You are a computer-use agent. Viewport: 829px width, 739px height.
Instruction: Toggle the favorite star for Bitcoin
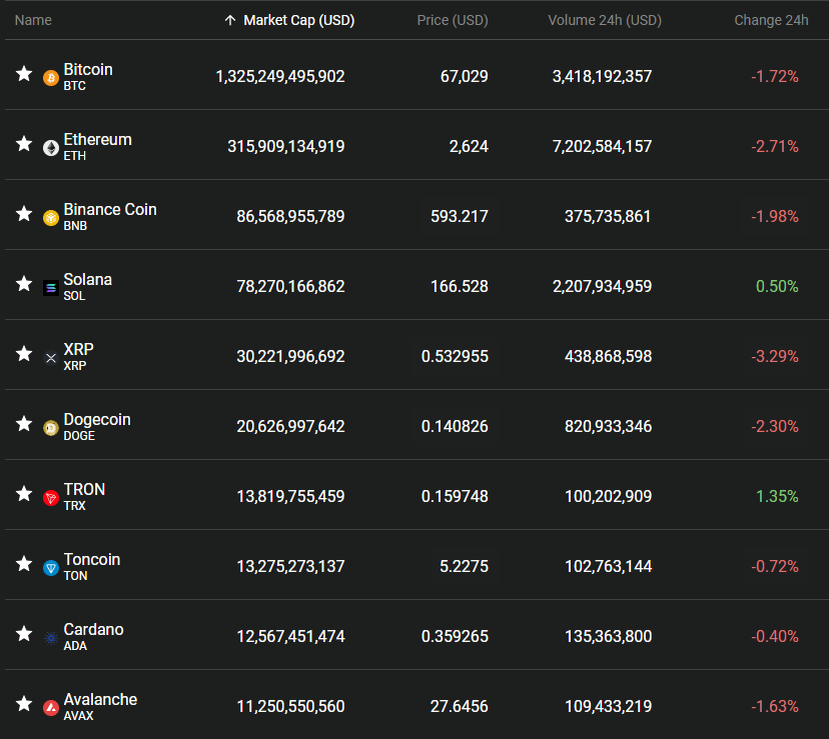coord(24,74)
